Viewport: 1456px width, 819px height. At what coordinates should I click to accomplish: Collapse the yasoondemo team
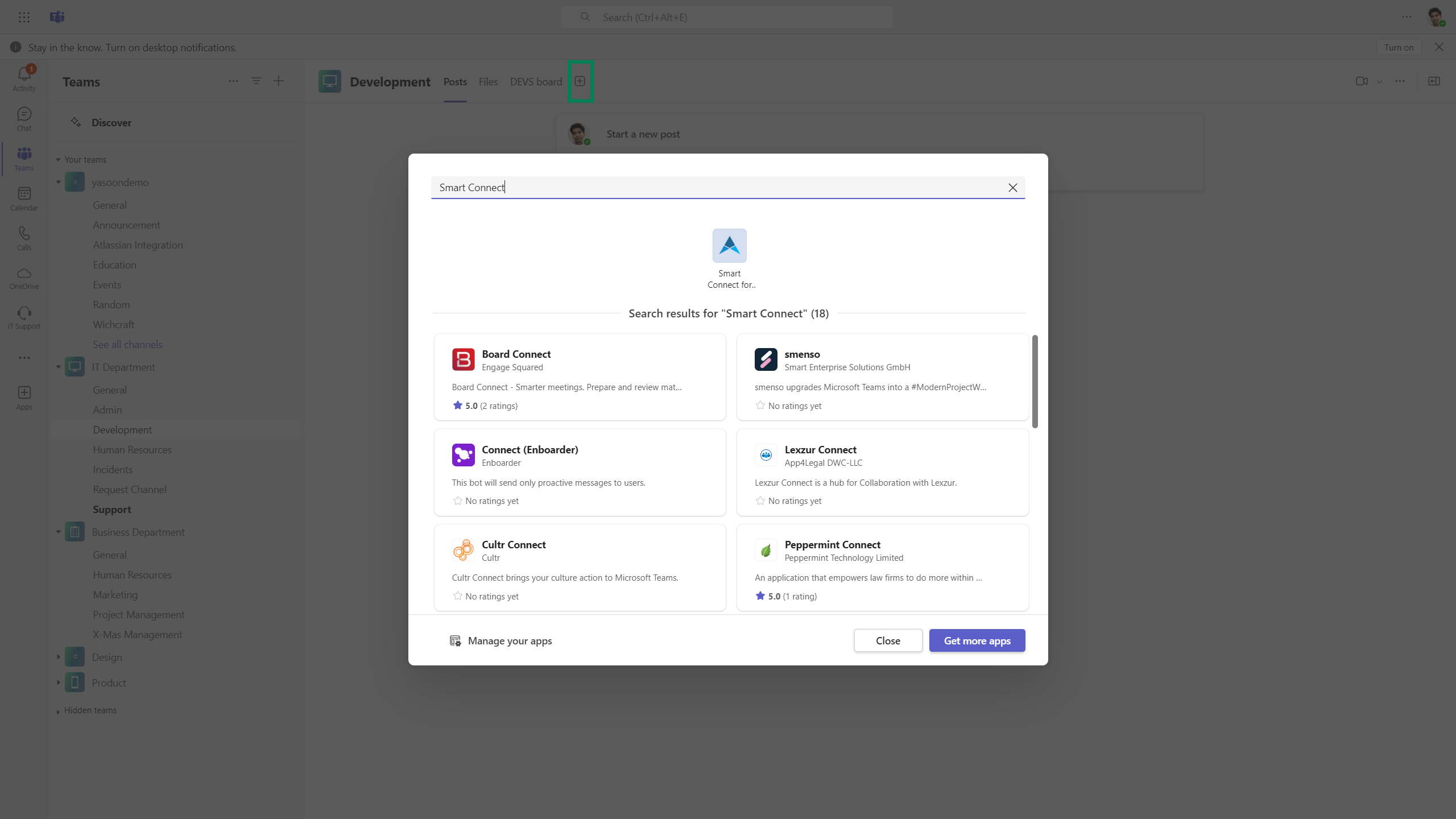pyautogui.click(x=58, y=183)
